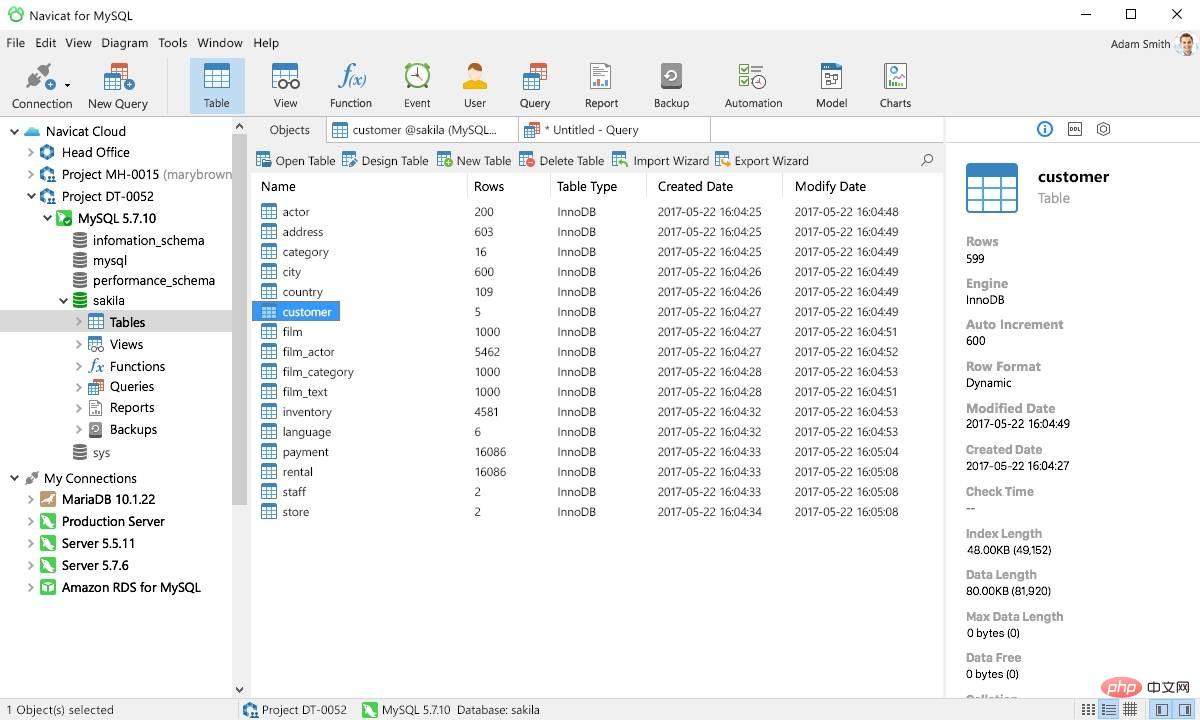Click the Event clock icon
The height and width of the screenshot is (720, 1200).
(417, 76)
